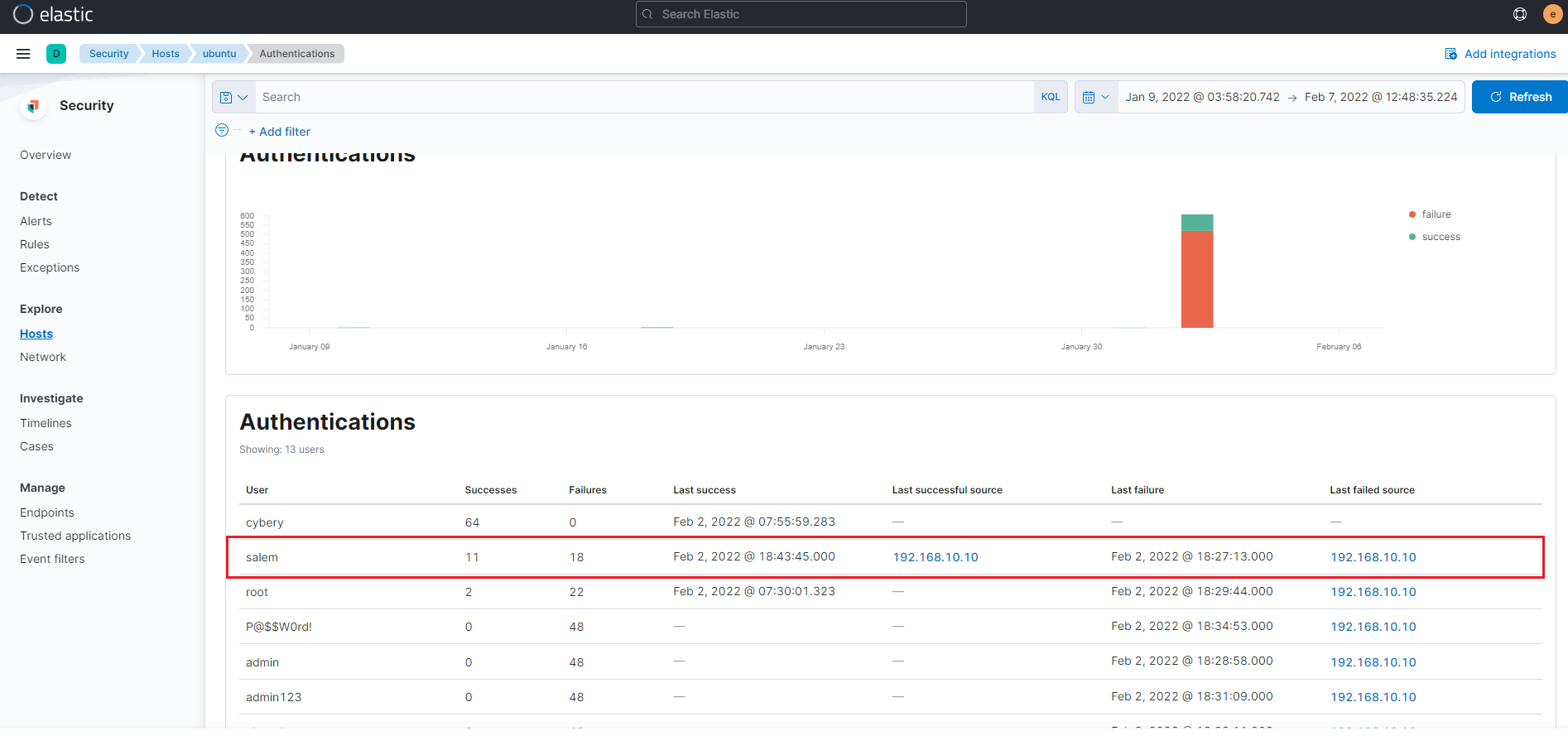Toggle the KQL query language switch
Viewport: 1568px width, 736px height.
coord(1051,97)
